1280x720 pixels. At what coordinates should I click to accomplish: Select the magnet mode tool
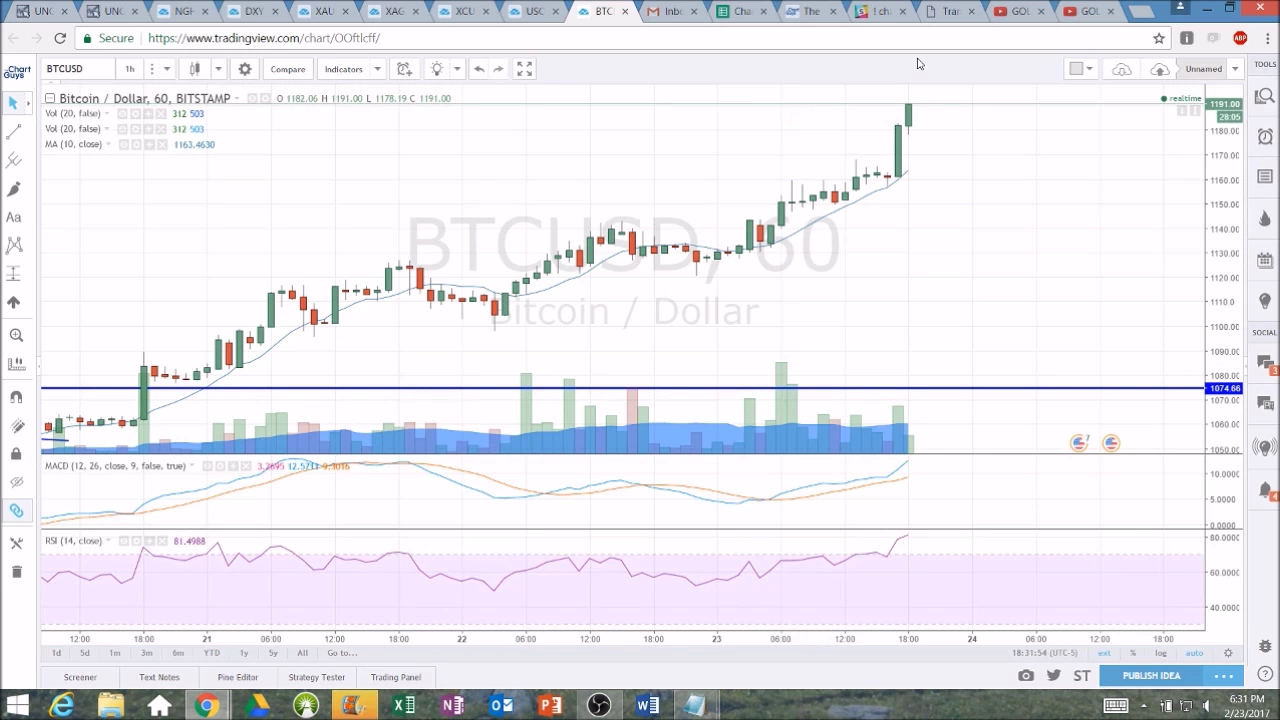click(x=16, y=398)
